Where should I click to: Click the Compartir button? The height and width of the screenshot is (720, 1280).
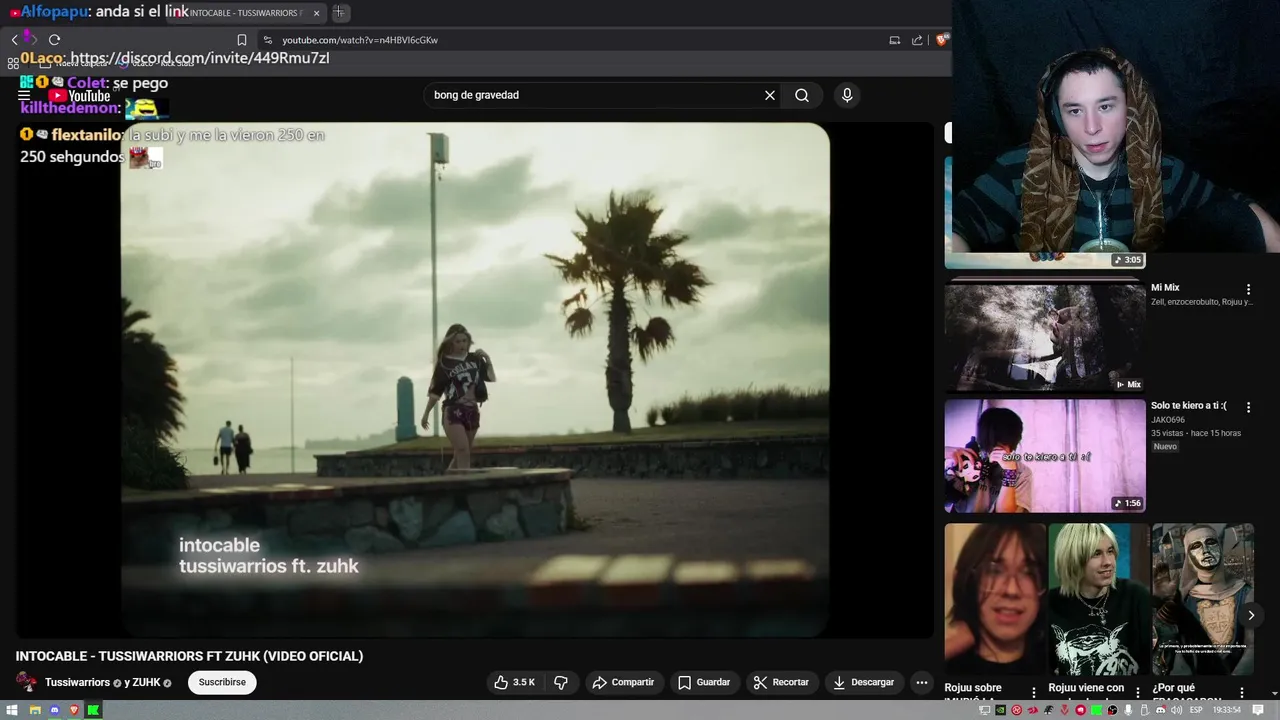(623, 682)
